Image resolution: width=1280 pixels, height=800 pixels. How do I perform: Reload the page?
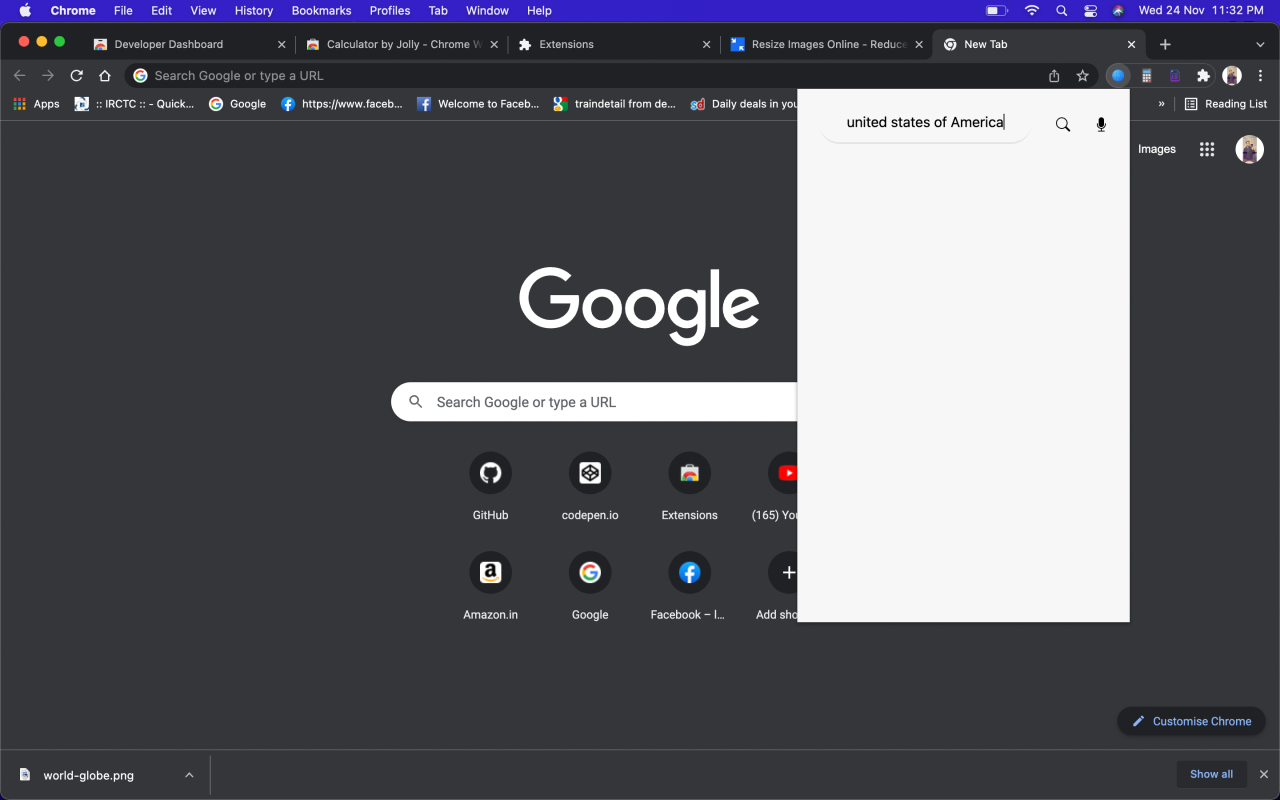pyautogui.click(x=77, y=76)
